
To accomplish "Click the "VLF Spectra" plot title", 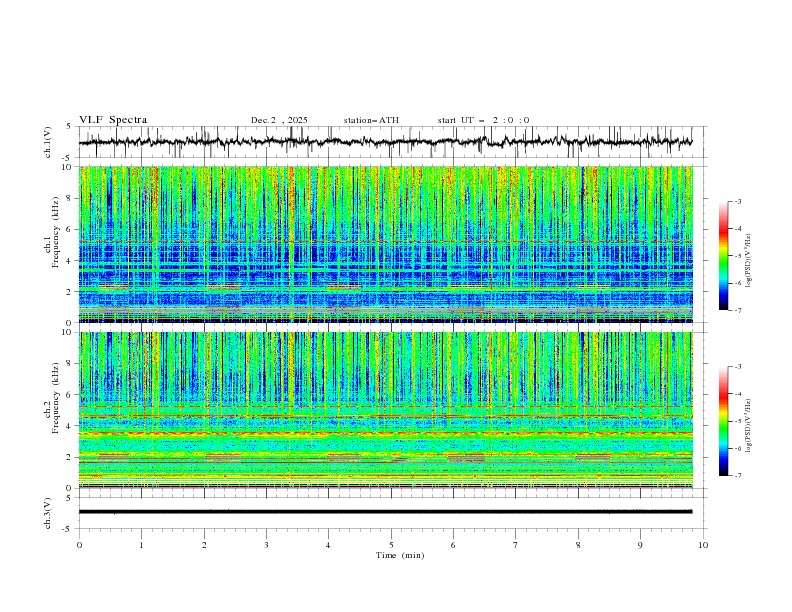I will point(113,120).
